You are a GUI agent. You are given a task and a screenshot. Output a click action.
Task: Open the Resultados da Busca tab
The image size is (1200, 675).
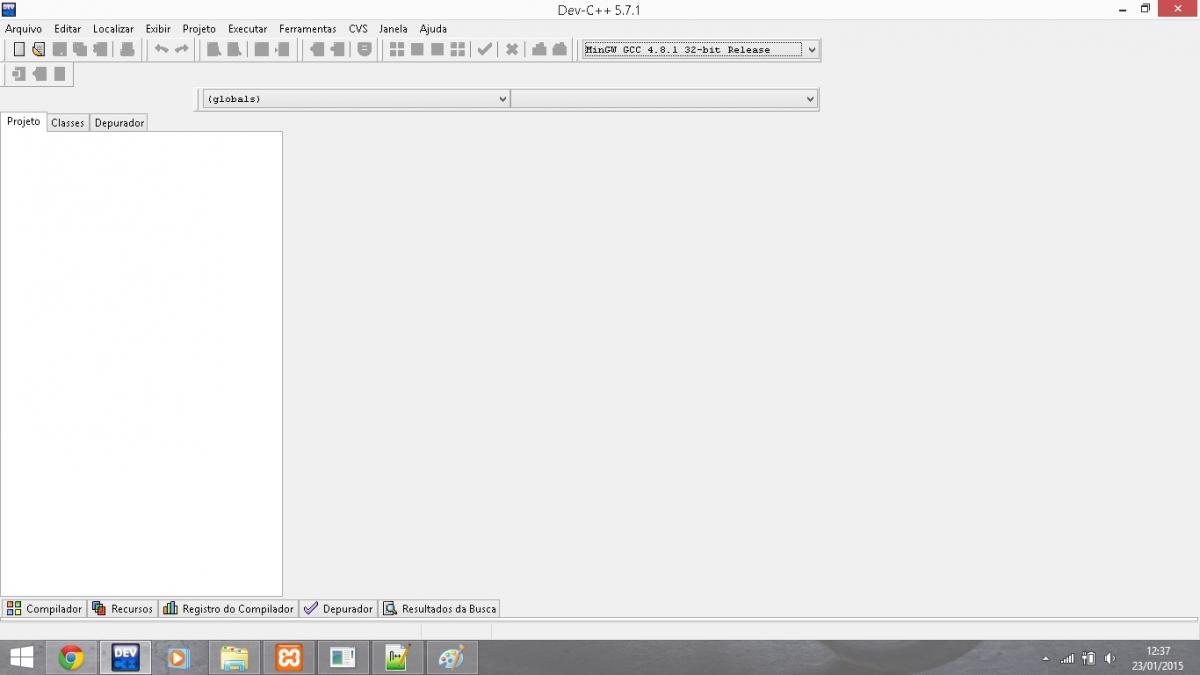point(440,608)
